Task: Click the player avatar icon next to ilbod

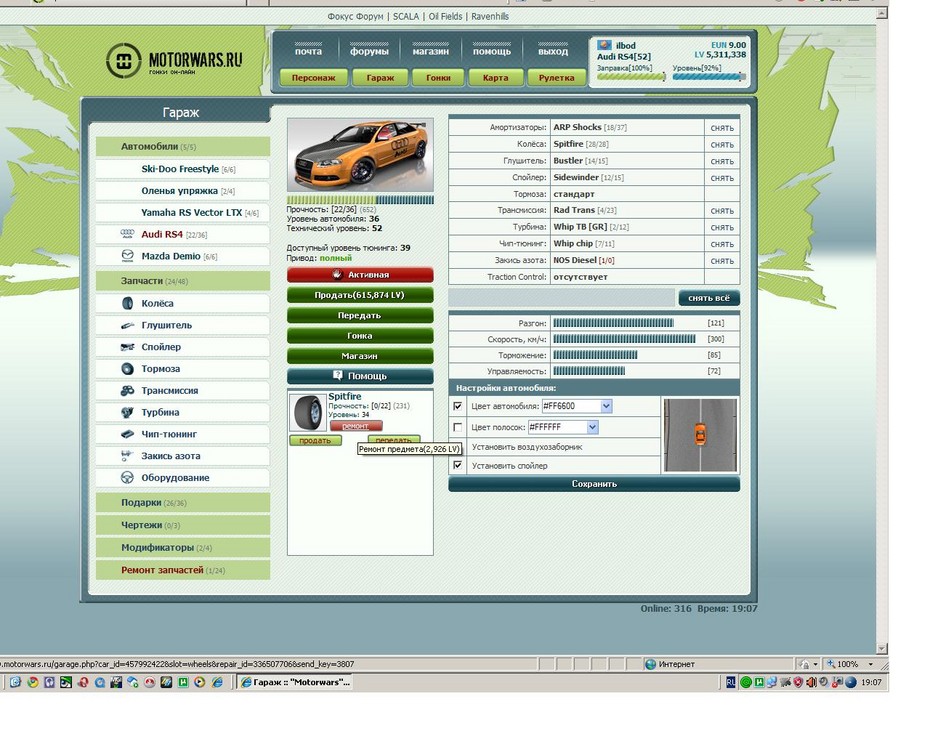Action: tap(604, 45)
